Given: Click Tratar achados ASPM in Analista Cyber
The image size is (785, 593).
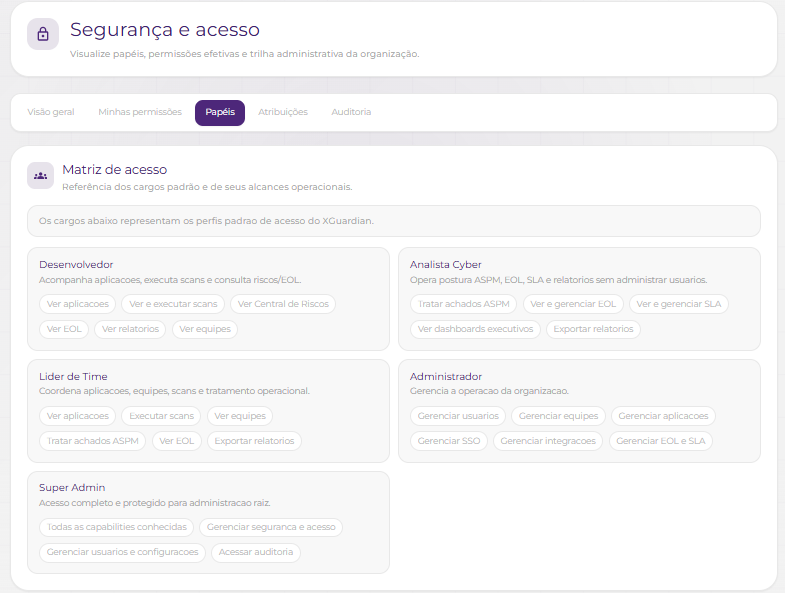Looking at the screenshot, I should pos(464,304).
